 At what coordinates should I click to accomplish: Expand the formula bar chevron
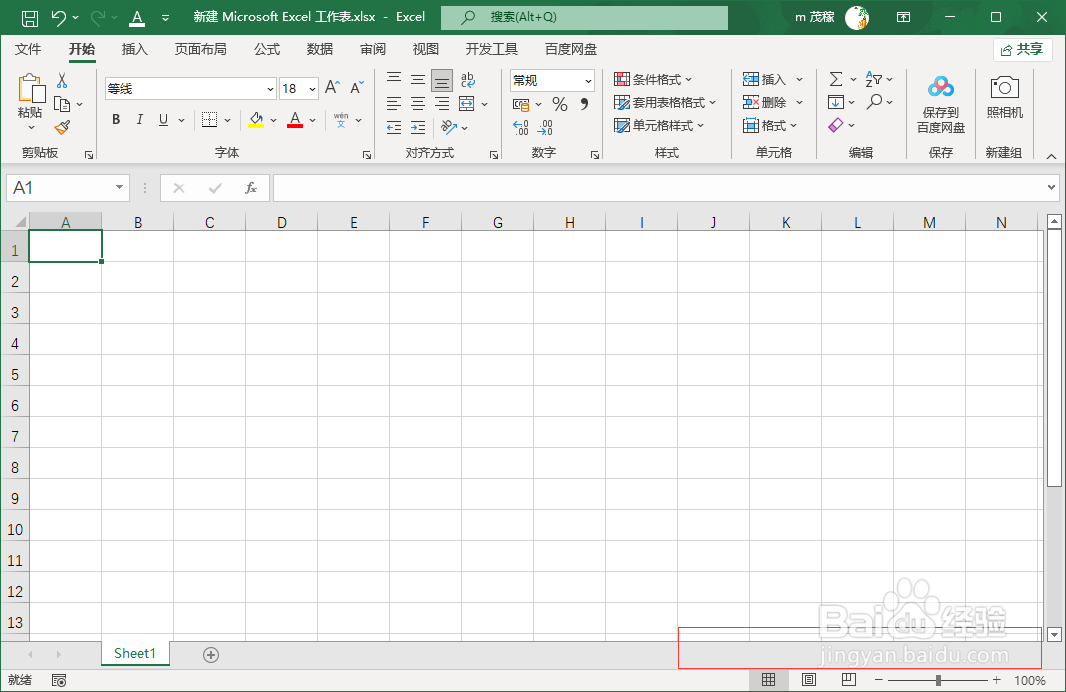(1051, 188)
